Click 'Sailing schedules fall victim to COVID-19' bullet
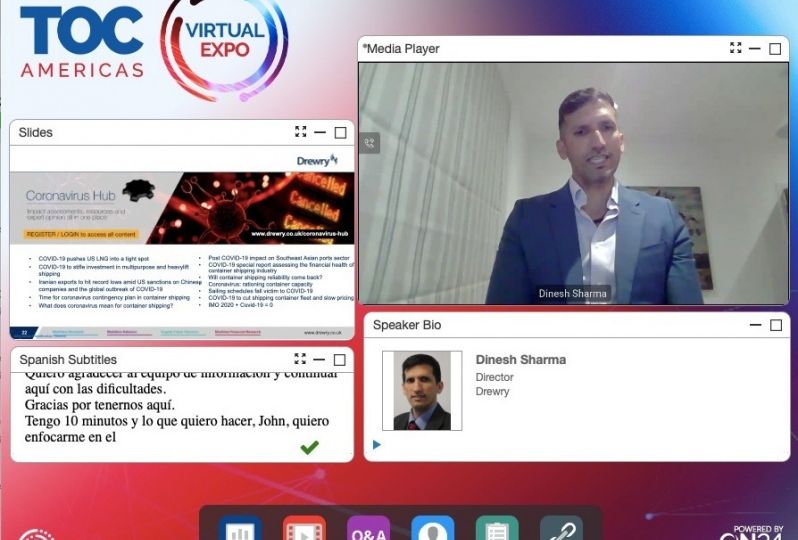The image size is (798, 540). point(261,291)
